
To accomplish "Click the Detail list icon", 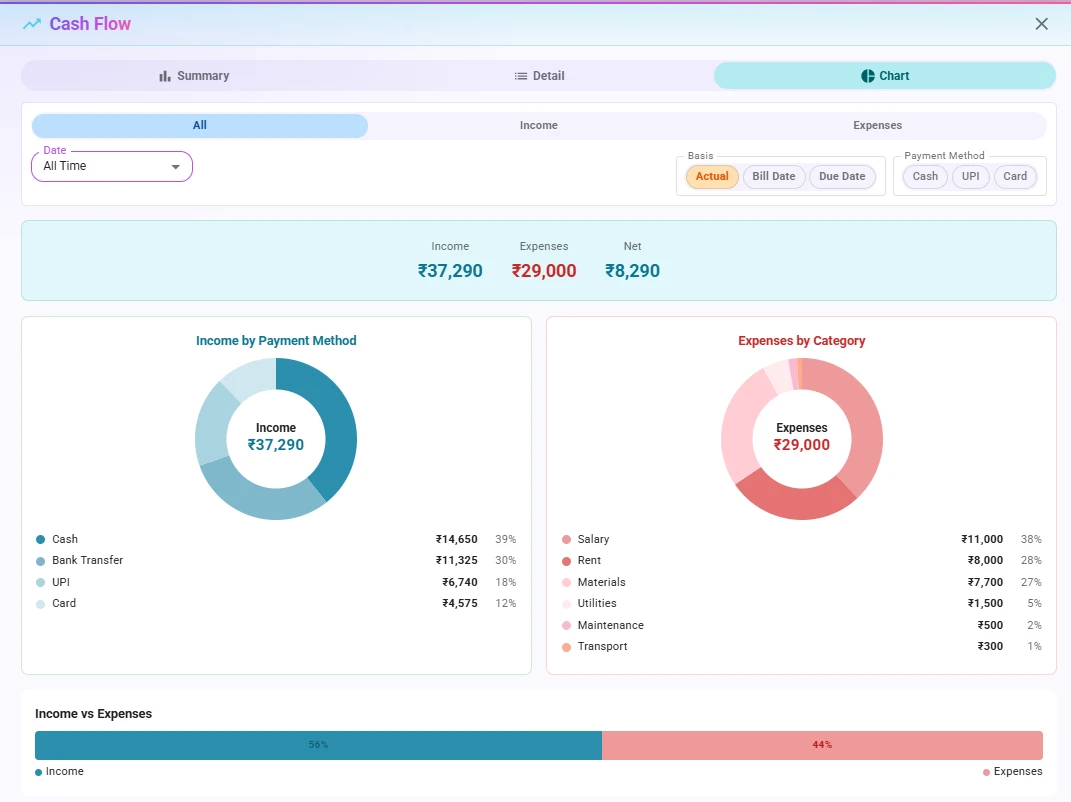I will point(520,76).
